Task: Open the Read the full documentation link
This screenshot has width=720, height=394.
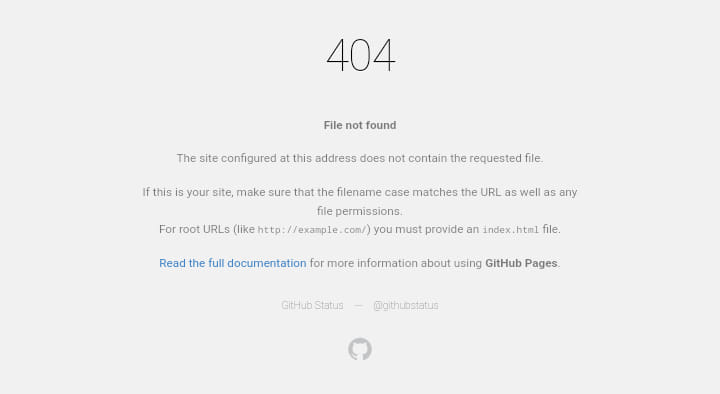Action: click(232, 263)
